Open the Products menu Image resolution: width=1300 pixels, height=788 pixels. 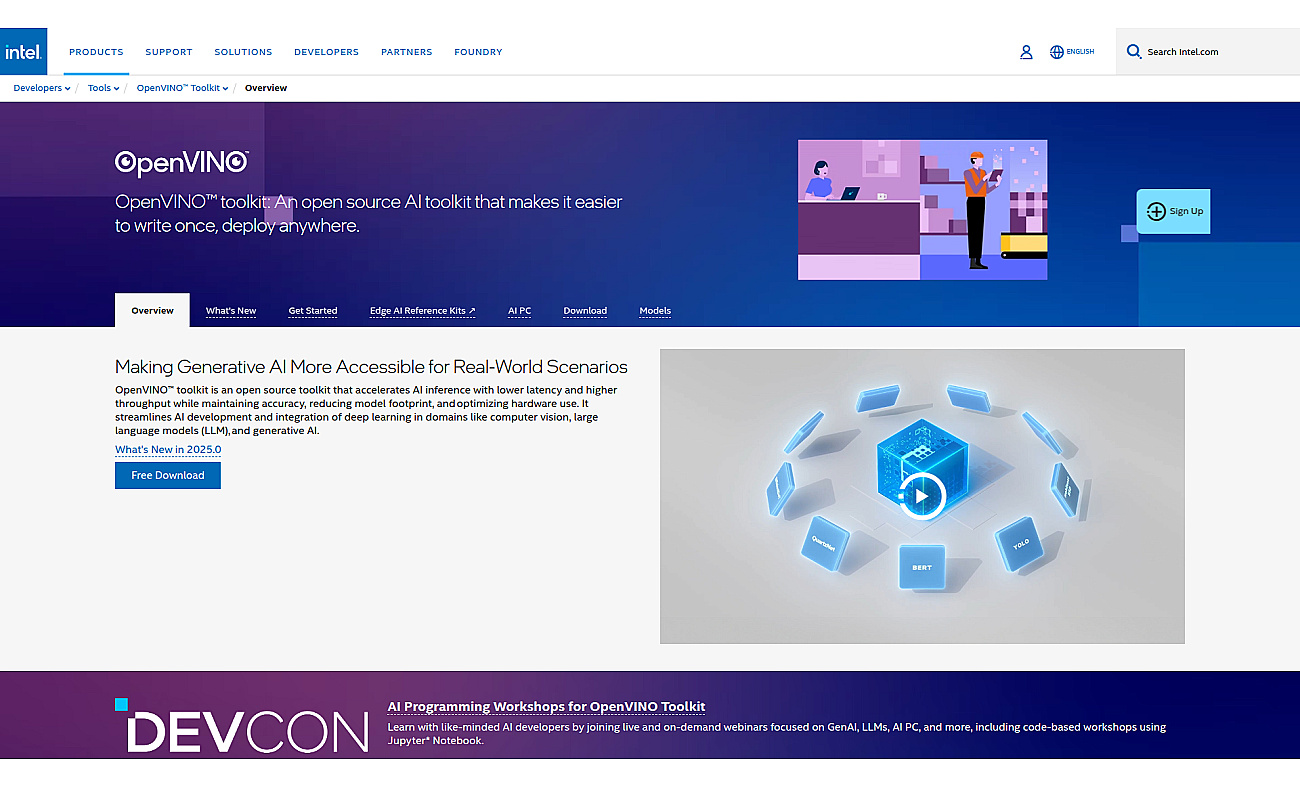click(96, 52)
